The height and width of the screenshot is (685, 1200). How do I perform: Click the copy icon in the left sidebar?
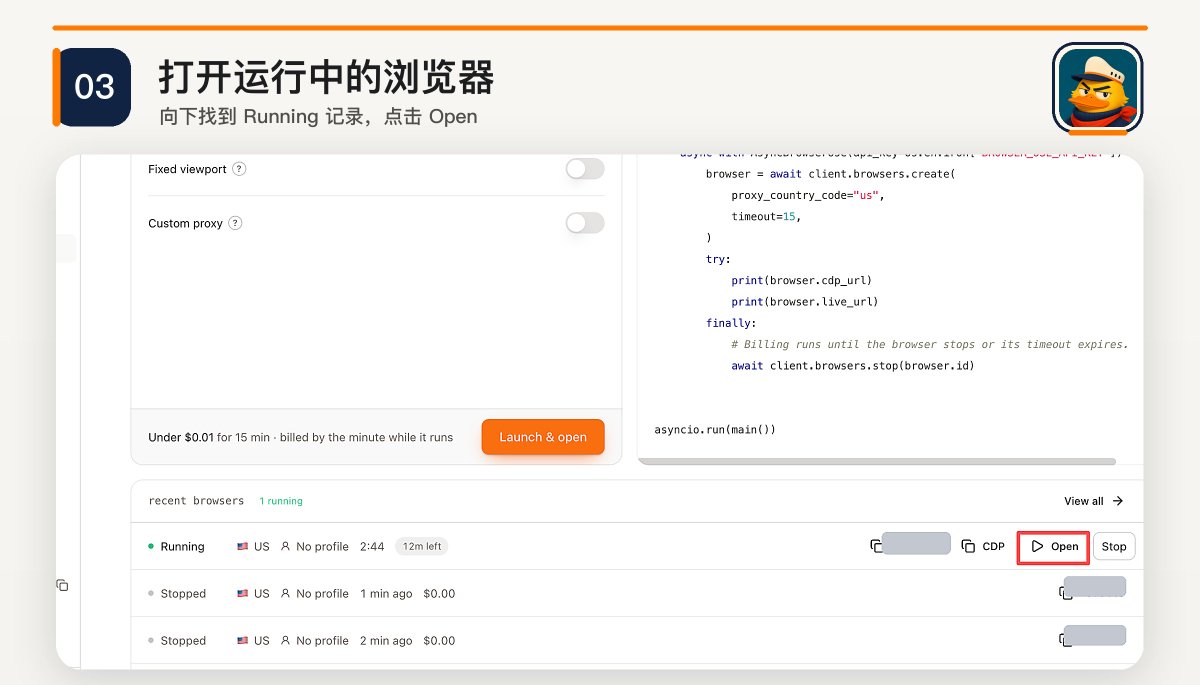point(62,585)
